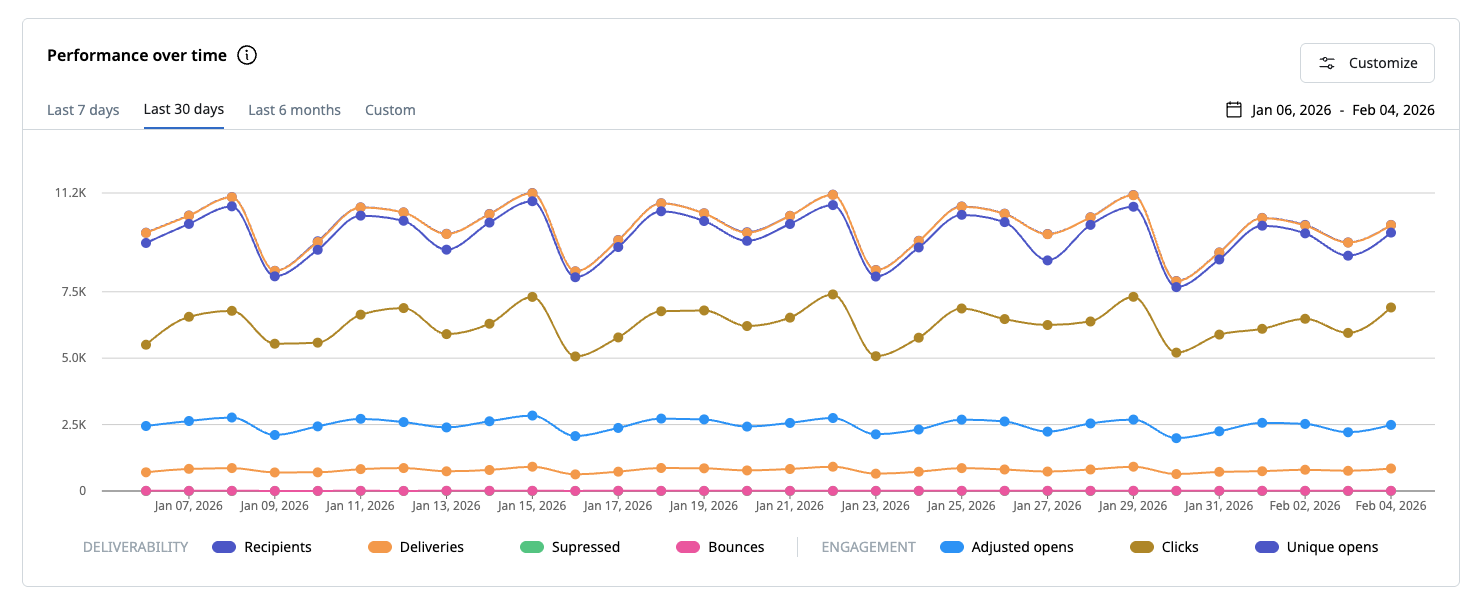
Task: Click the green Supressed color swatch
Action: point(532,547)
